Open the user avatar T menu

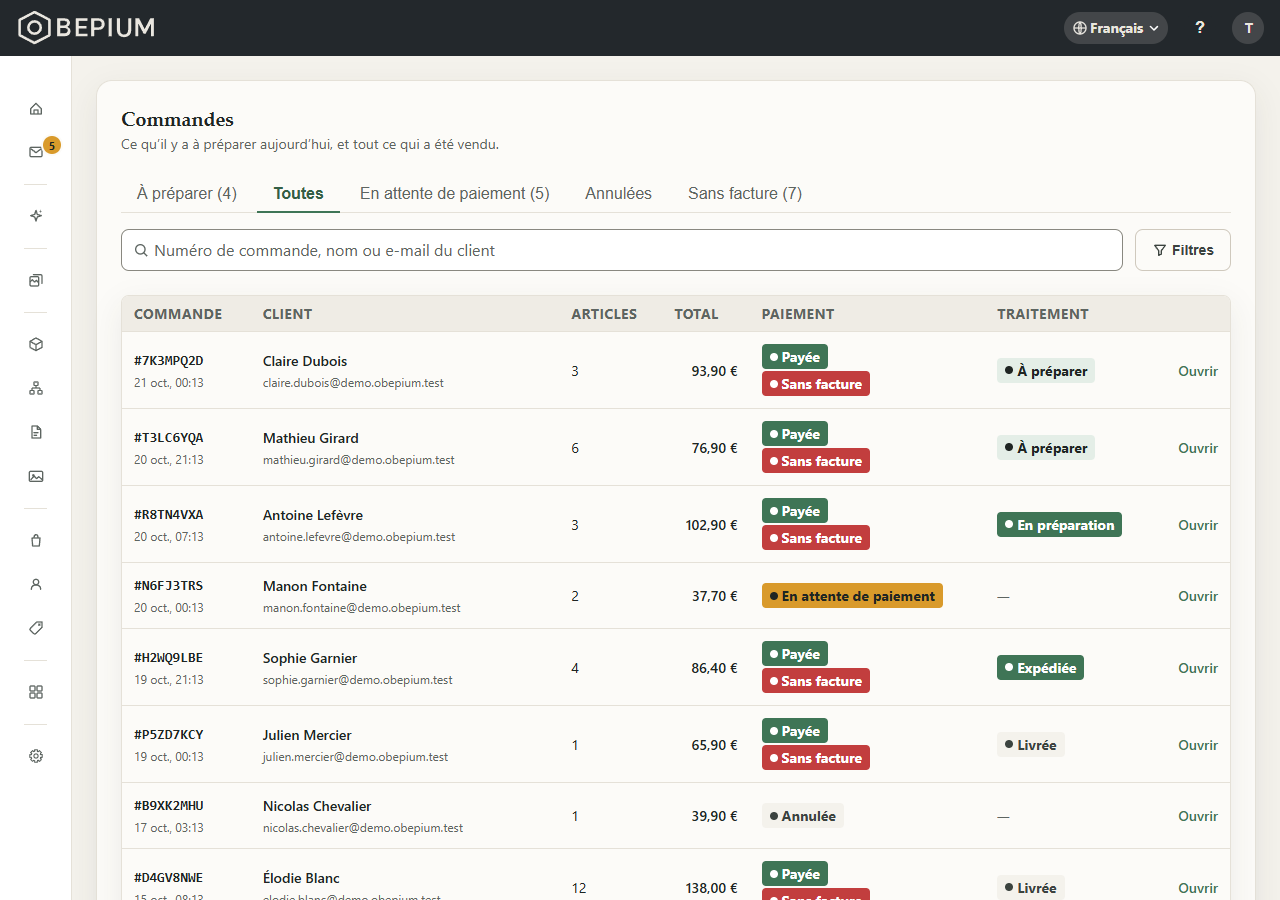point(1248,28)
